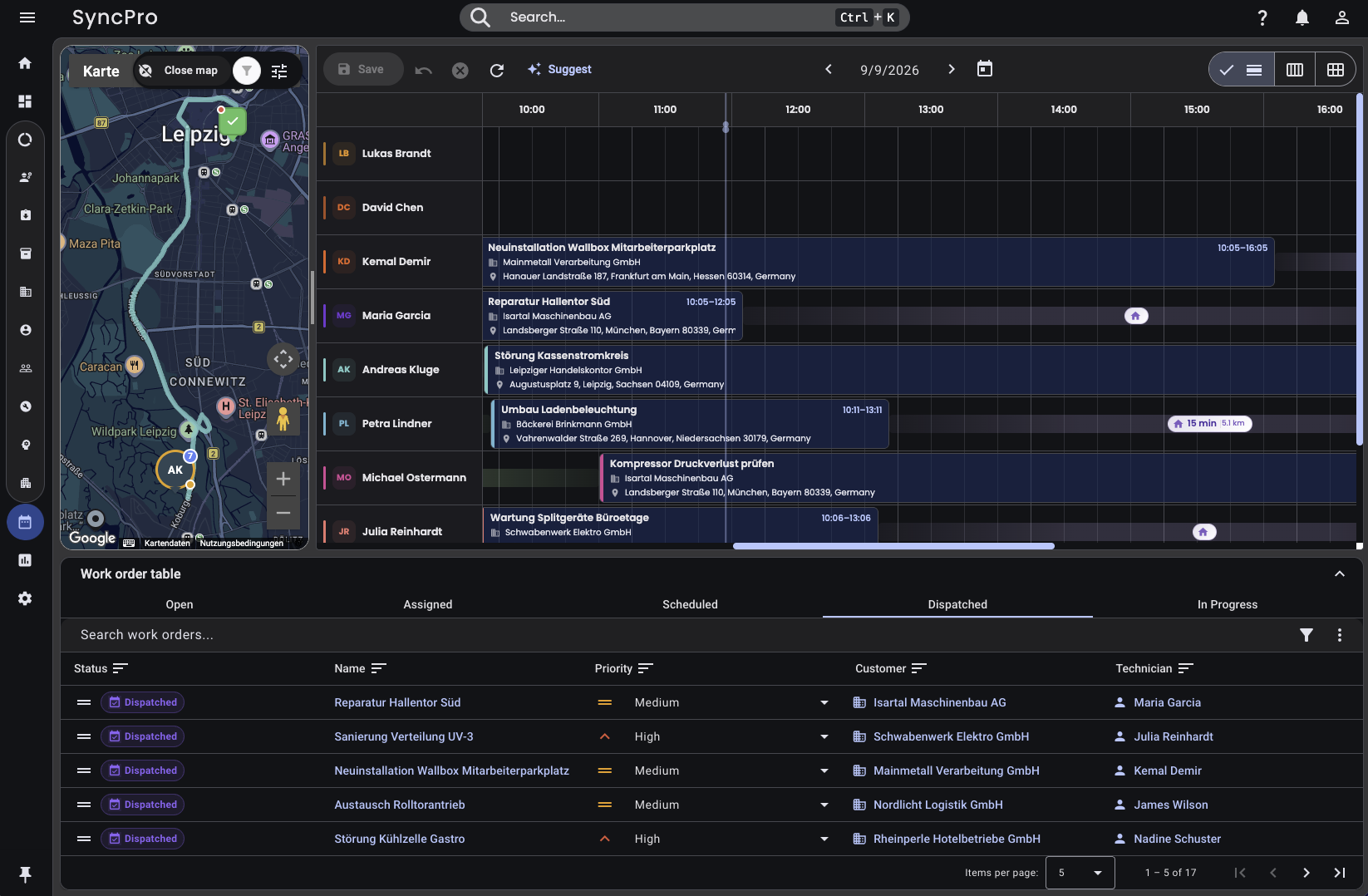Open the user account profile icon
Viewport: 1368px width, 896px height.
1342,17
